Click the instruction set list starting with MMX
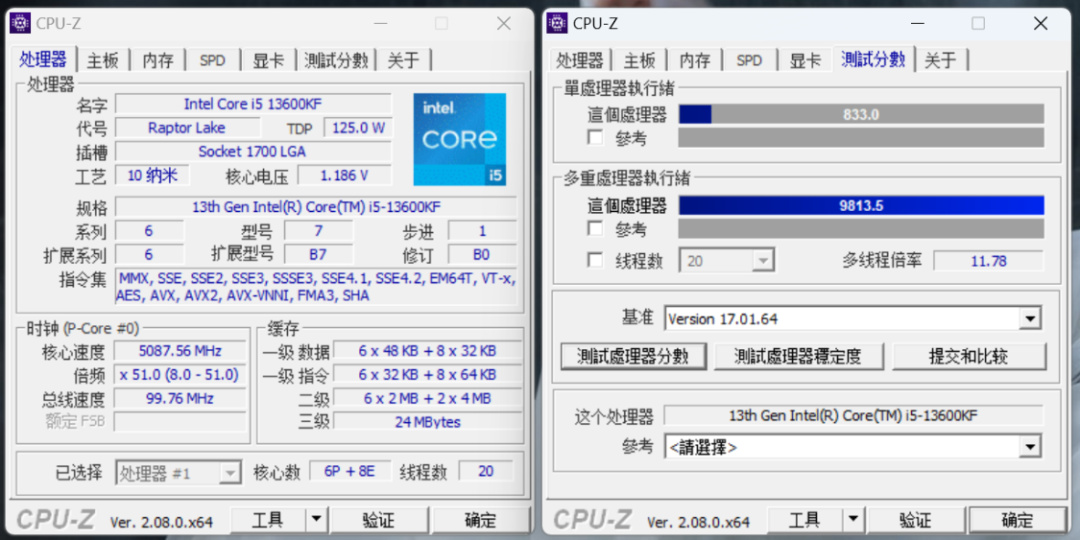This screenshot has width=1080, height=540. (315, 287)
